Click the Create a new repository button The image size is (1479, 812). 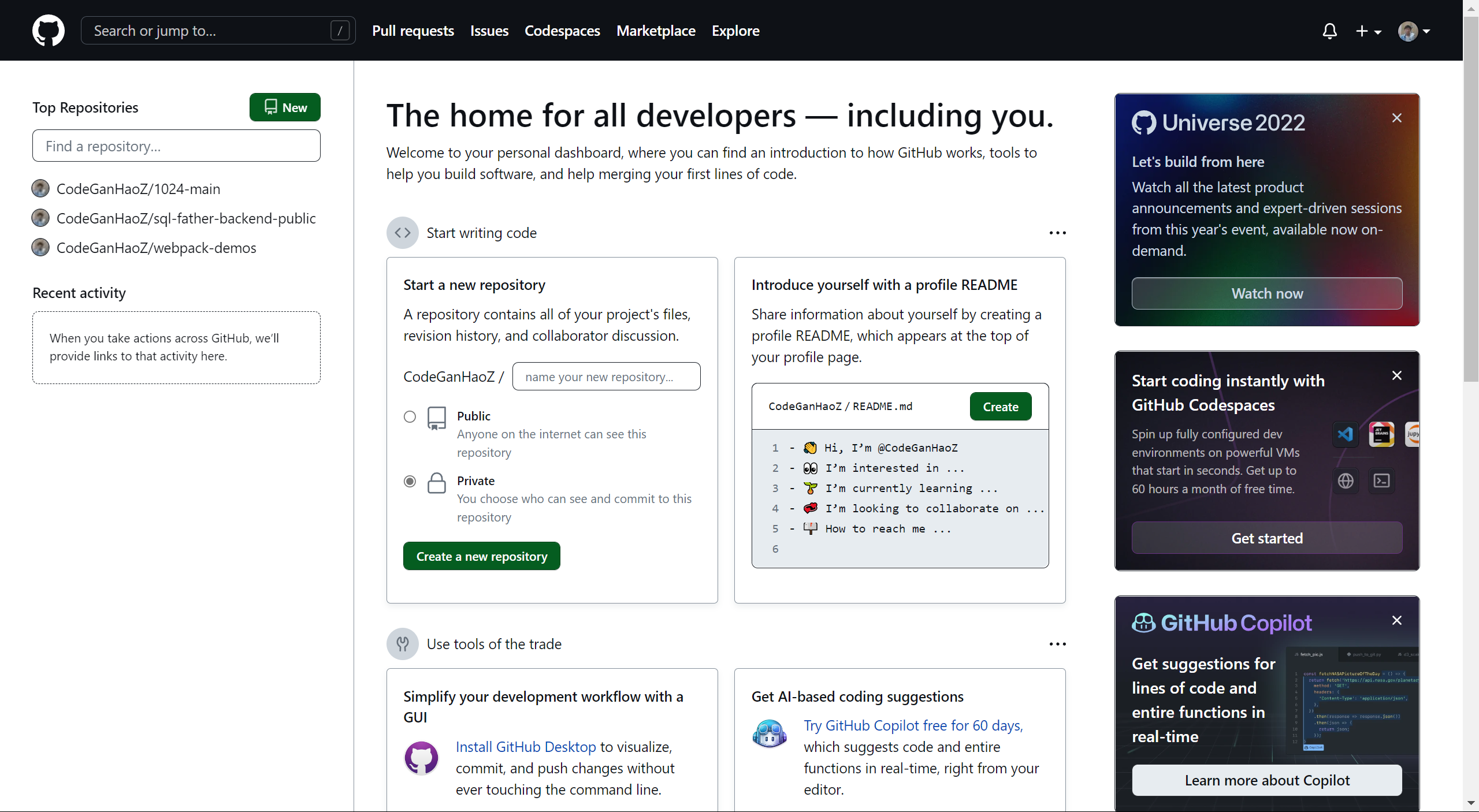click(x=481, y=556)
